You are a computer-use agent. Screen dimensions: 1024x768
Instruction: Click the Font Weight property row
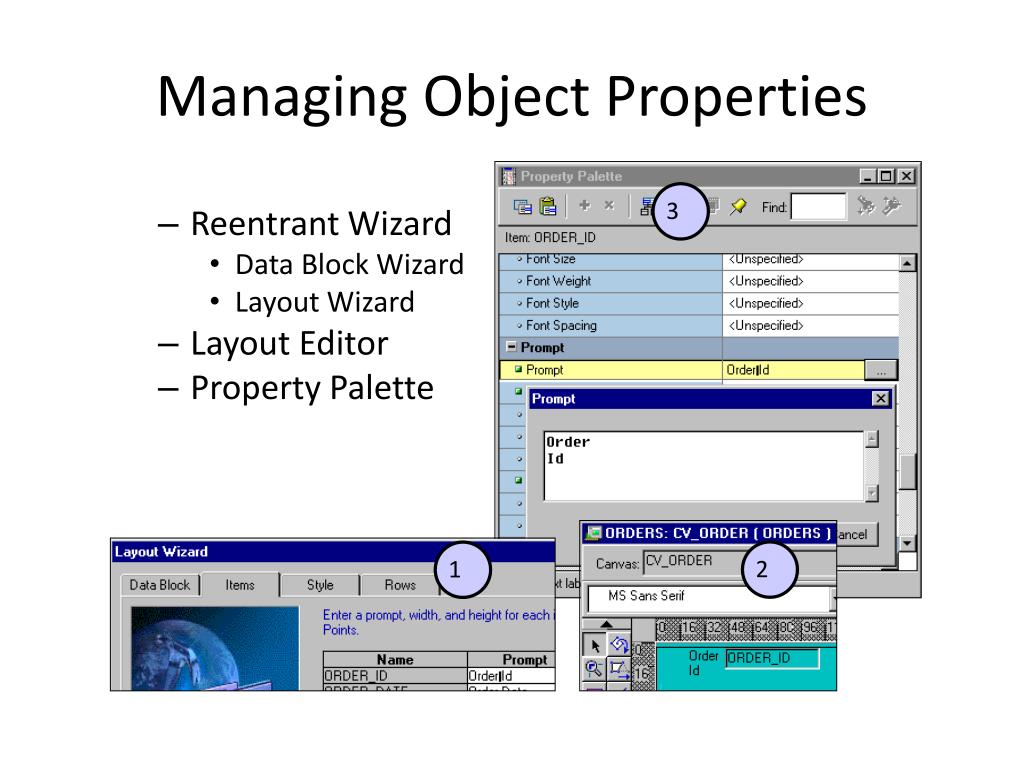click(x=699, y=281)
